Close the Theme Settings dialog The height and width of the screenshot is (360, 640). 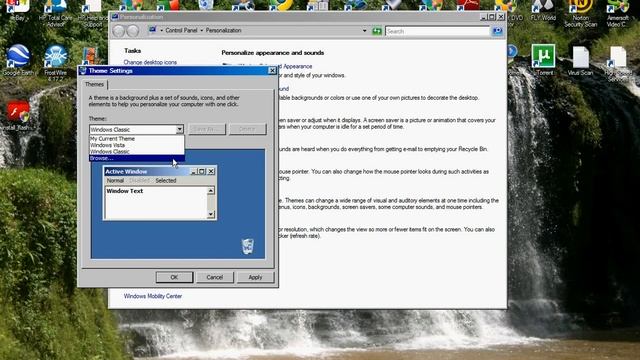pos(272,71)
